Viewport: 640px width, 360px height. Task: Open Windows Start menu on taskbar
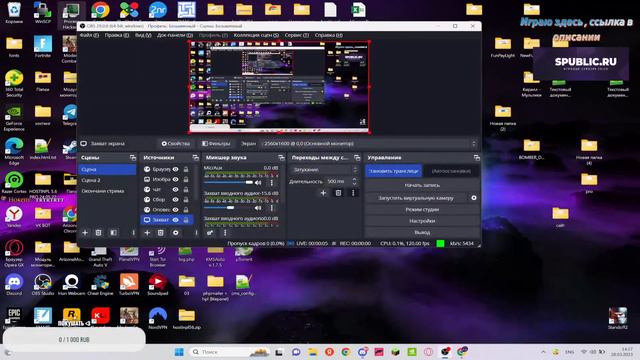pos(179,352)
